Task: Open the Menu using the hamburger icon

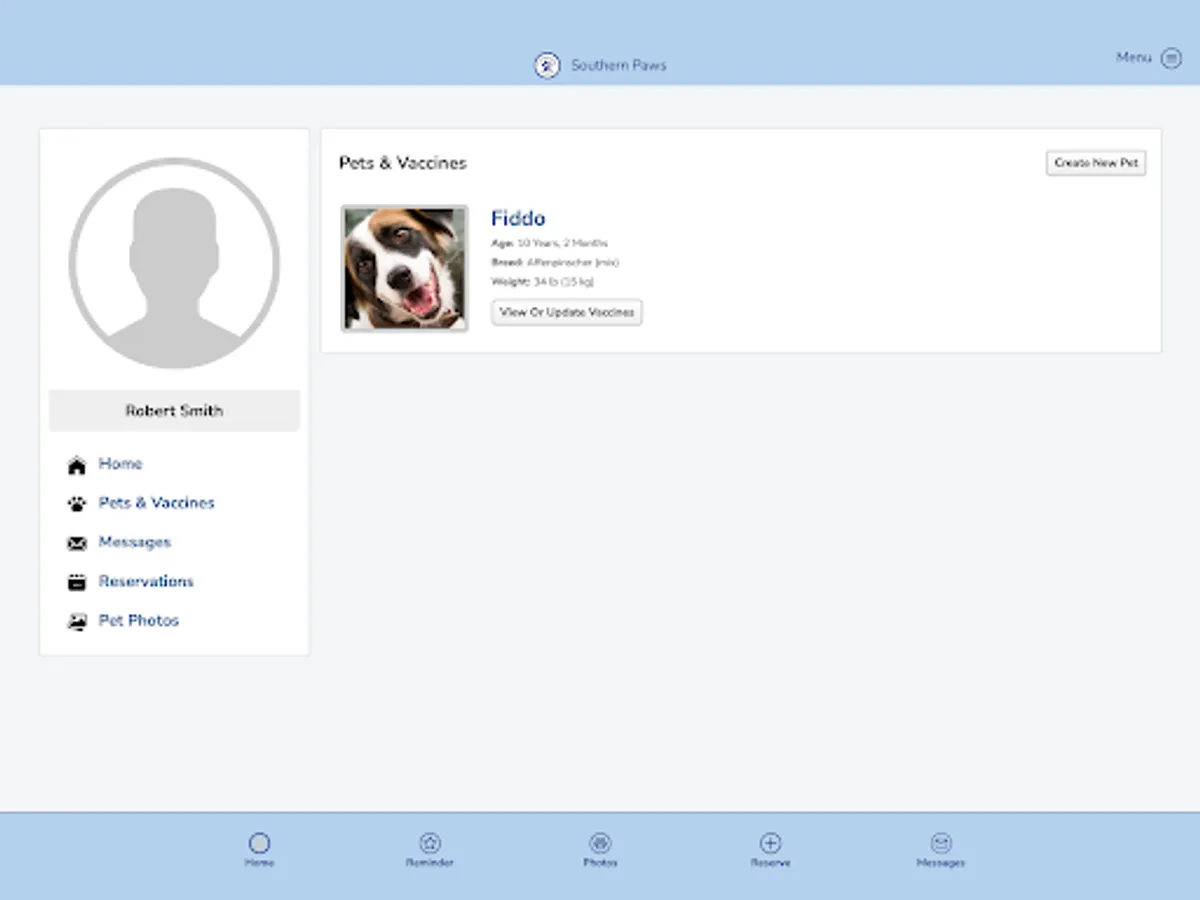Action: 1170,58
